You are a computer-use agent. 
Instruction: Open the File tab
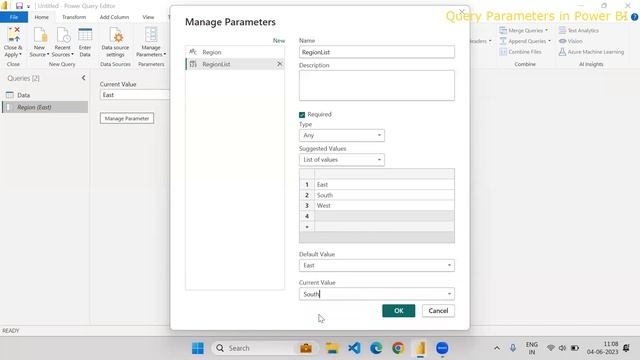point(14,17)
